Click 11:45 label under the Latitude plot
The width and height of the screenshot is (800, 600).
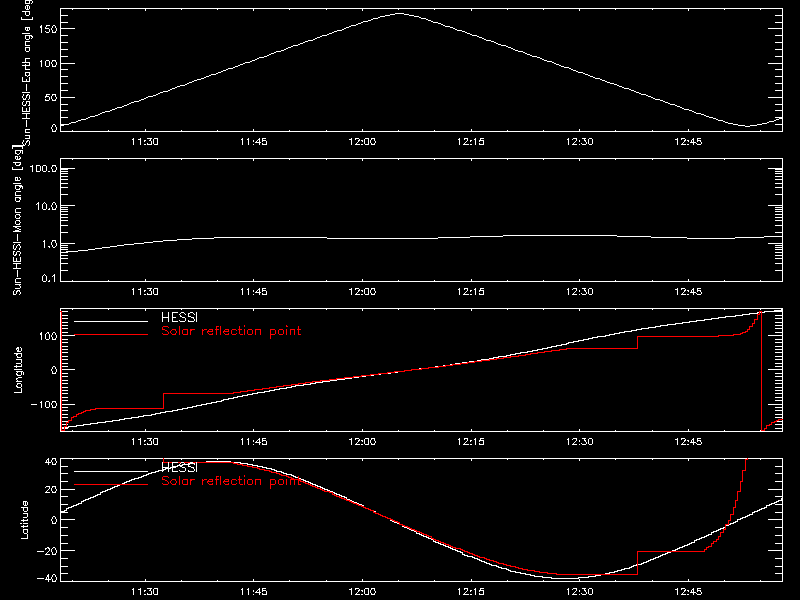[254, 592]
